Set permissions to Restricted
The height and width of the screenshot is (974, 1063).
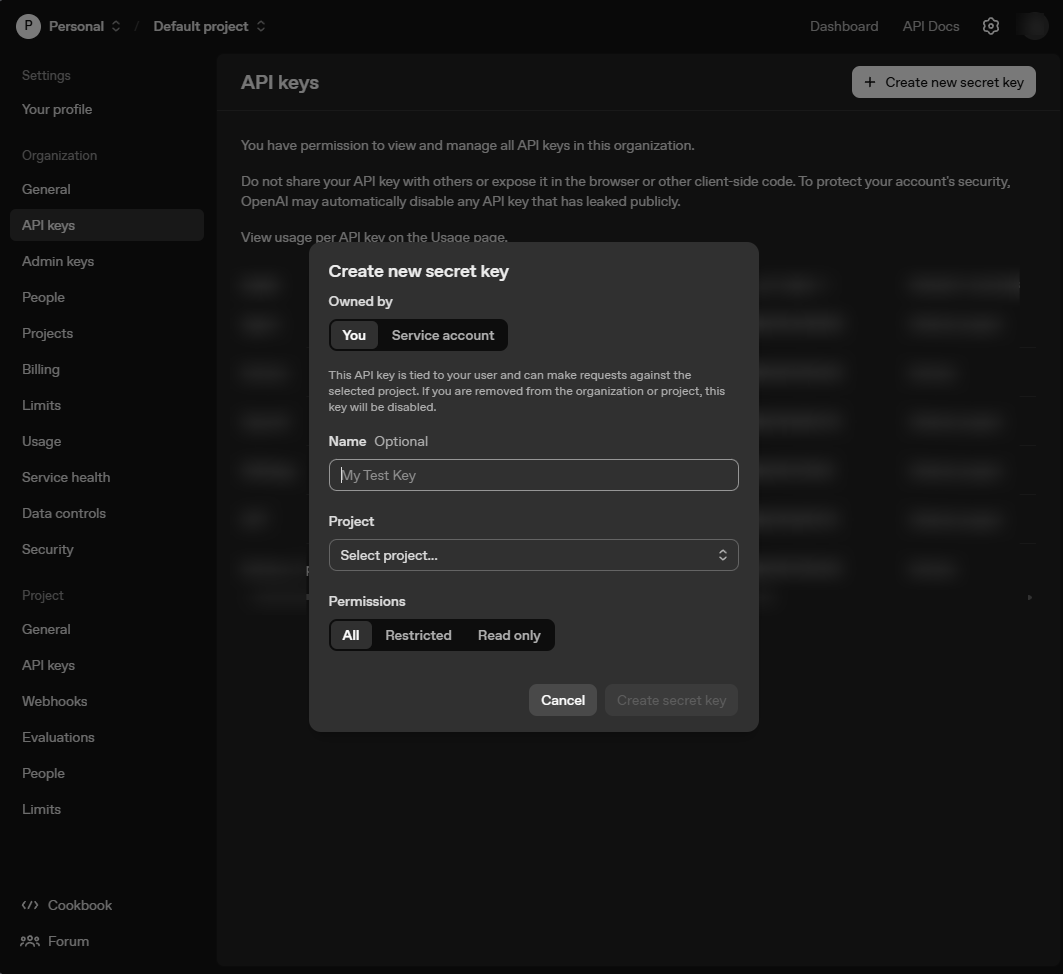point(418,635)
